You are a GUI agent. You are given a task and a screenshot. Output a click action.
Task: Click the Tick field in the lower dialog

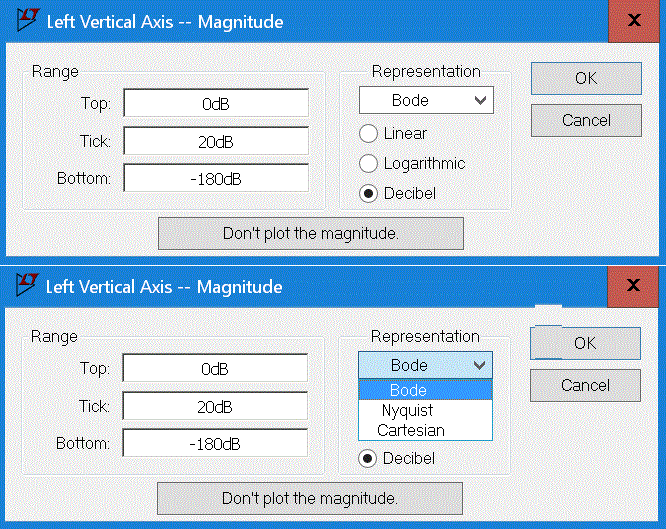[215, 406]
